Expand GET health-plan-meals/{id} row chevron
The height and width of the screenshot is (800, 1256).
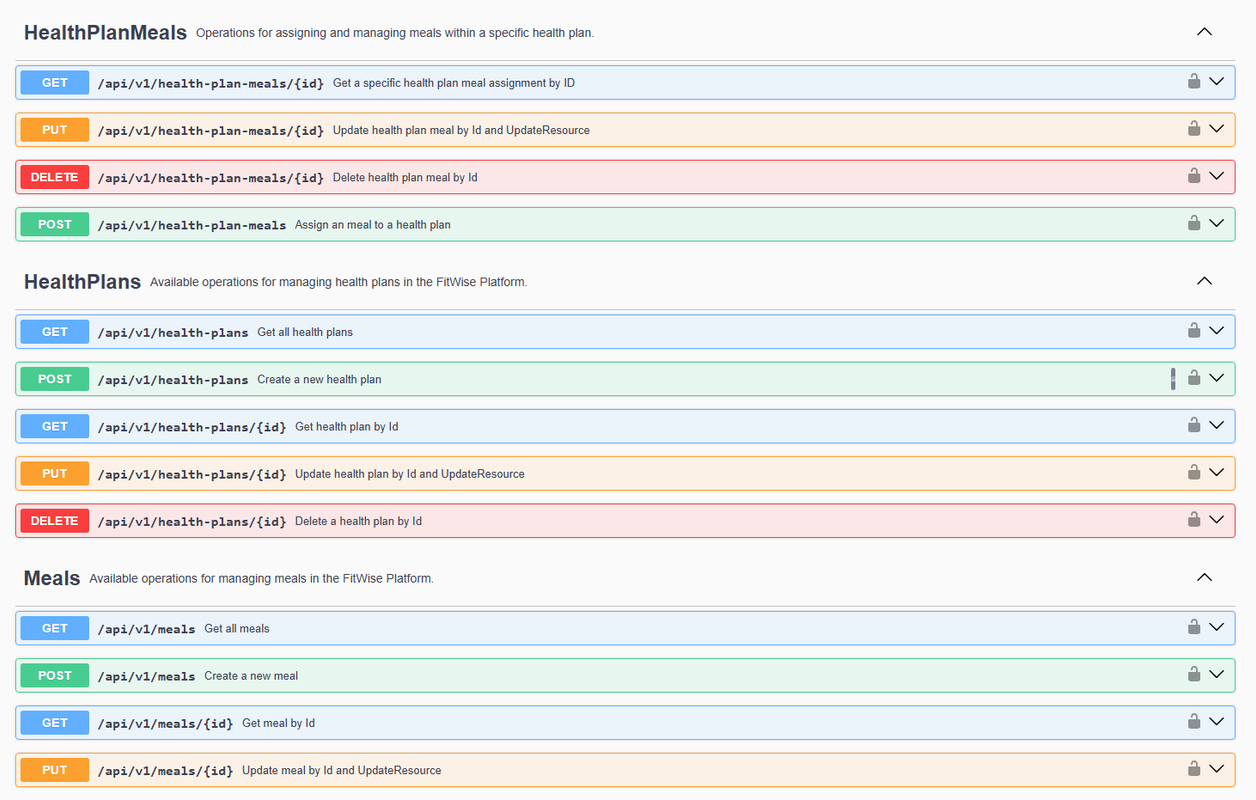1217,82
